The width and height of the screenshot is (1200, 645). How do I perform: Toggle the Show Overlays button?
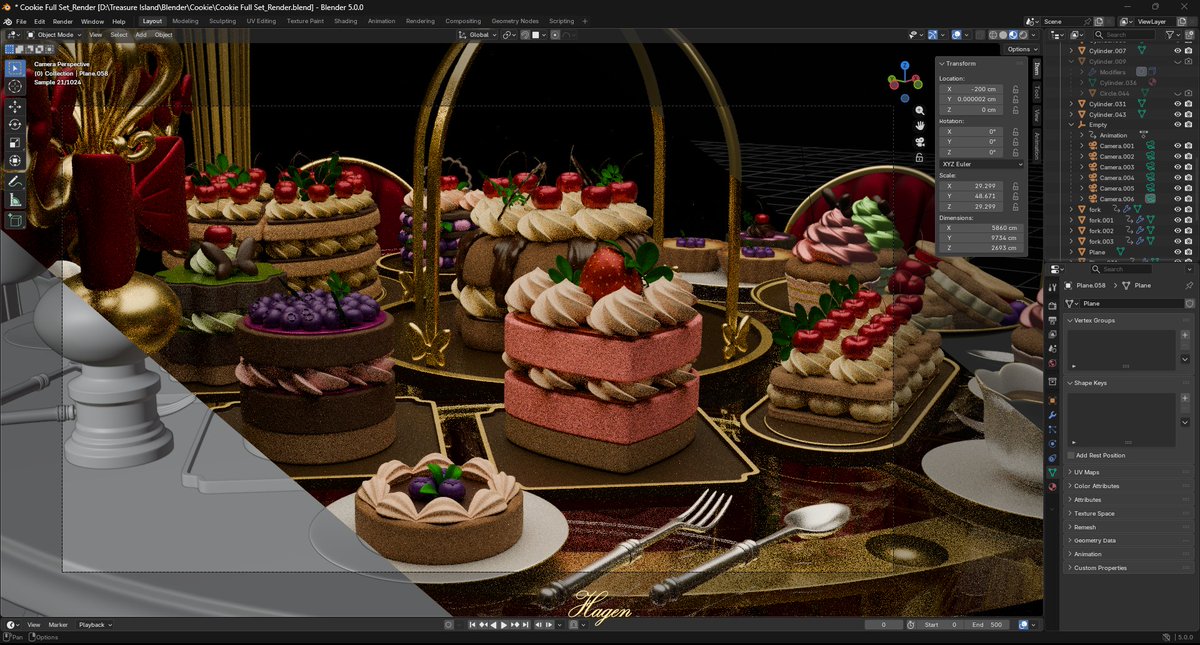(957, 35)
